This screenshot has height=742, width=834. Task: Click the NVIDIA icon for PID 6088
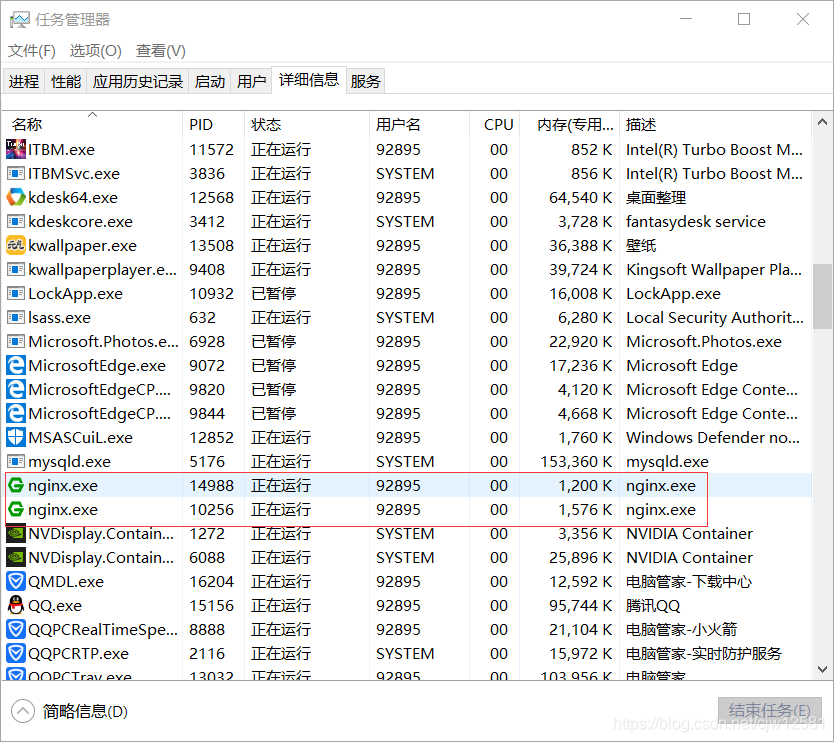click(15, 557)
